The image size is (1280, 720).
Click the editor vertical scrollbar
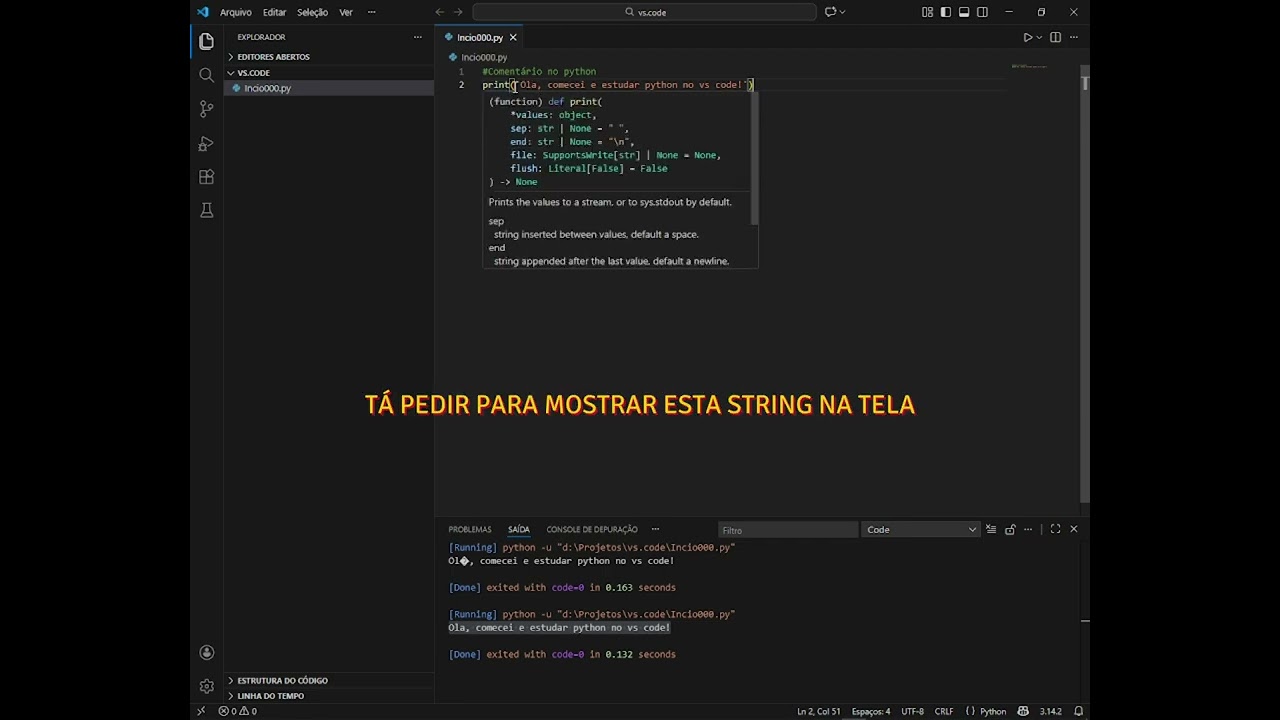[1085, 283]
